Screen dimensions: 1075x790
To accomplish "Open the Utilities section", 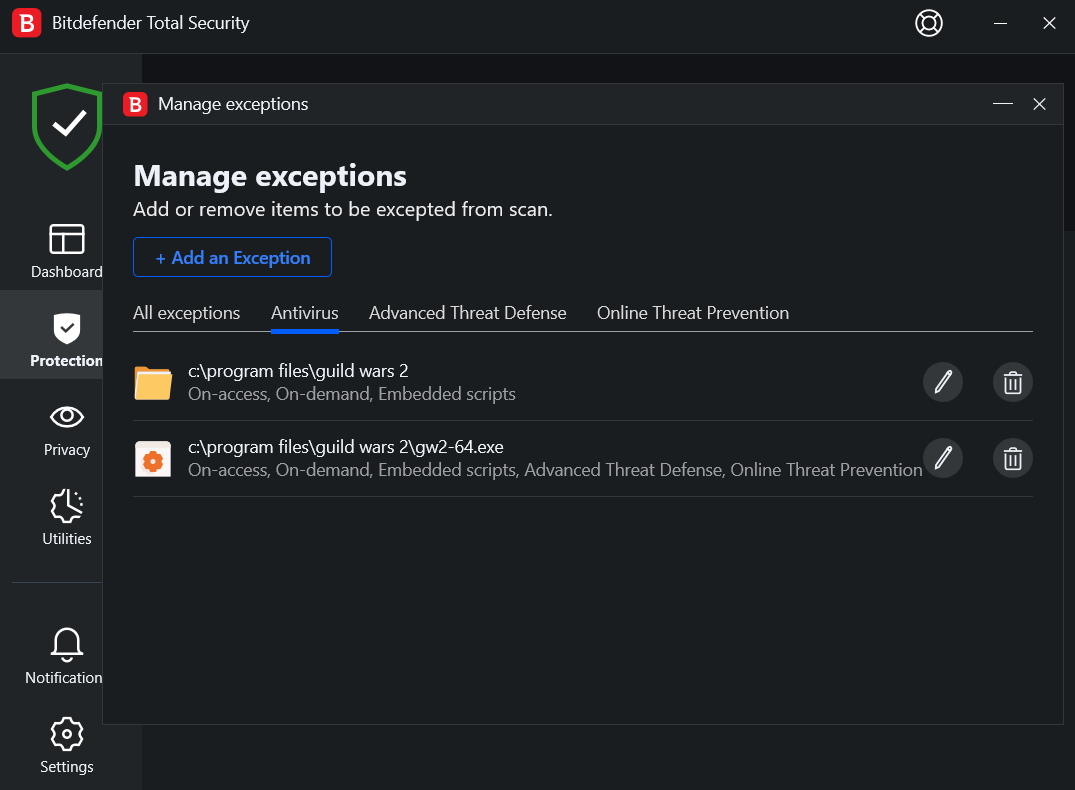I will 67,518.
